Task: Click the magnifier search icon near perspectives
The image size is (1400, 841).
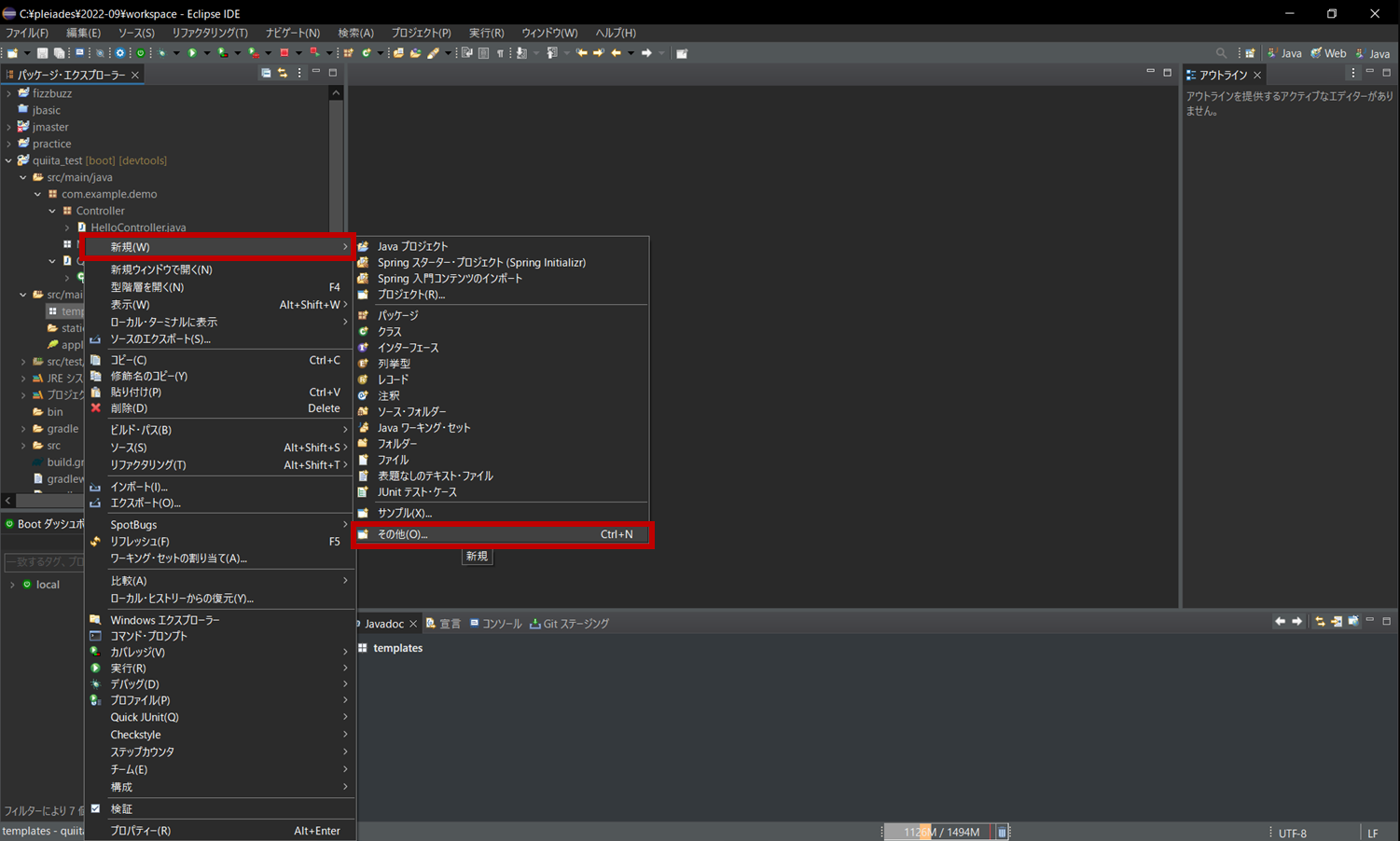Action: (1221, 53)
